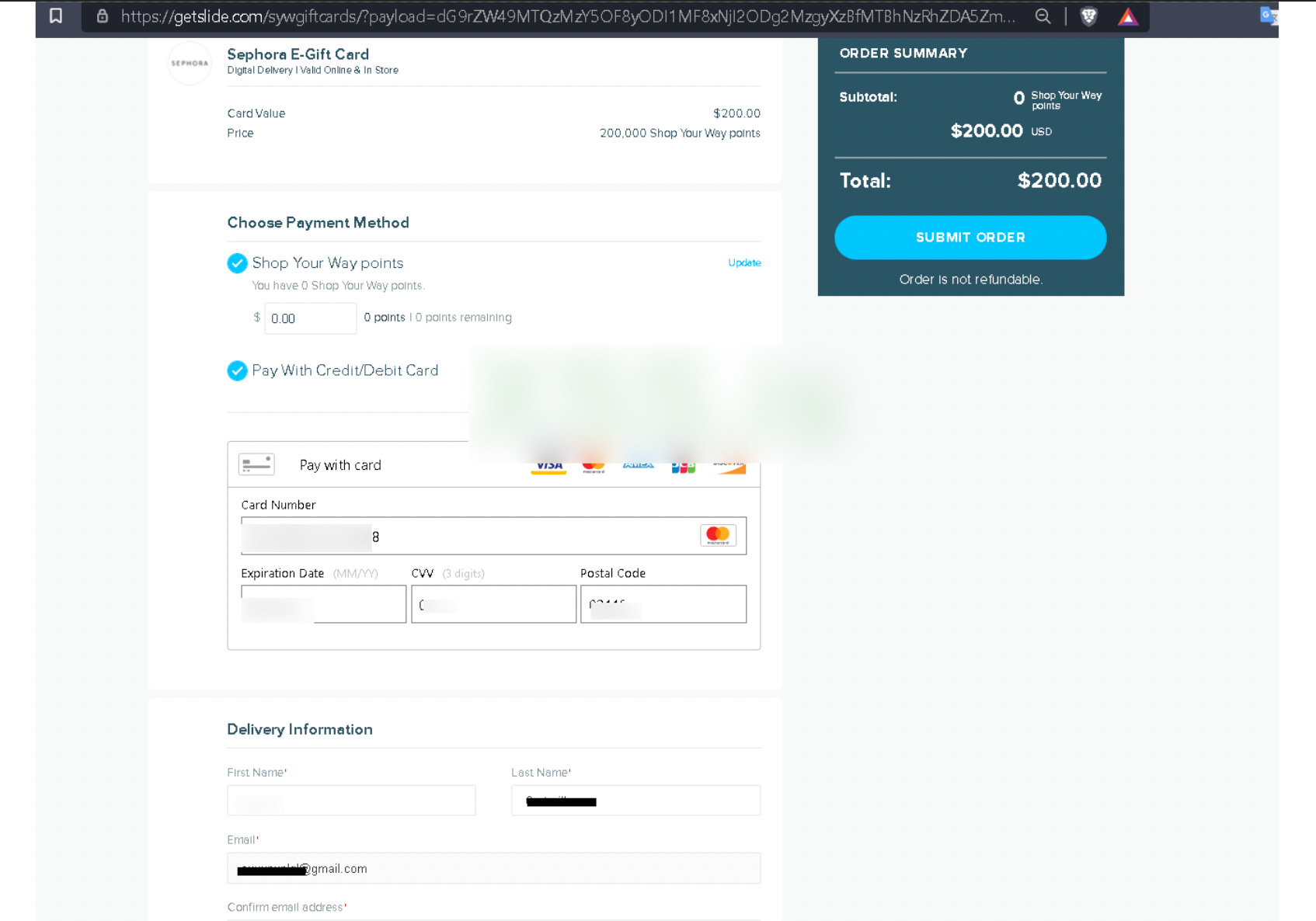The image size is (1316, 921).
Task: Click the Brave Rewards triangle icon
Action: (1128, 16)
